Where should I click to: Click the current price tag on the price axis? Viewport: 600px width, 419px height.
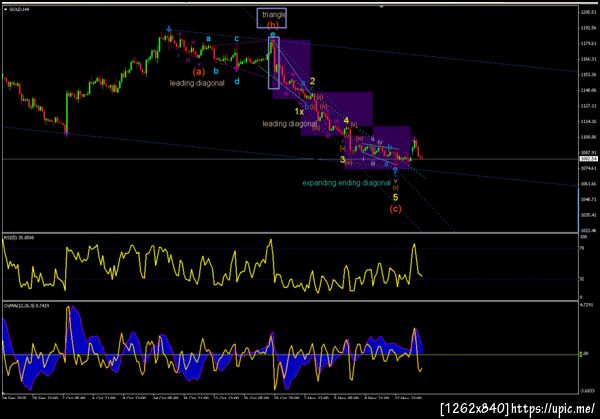tap(589, 159)
